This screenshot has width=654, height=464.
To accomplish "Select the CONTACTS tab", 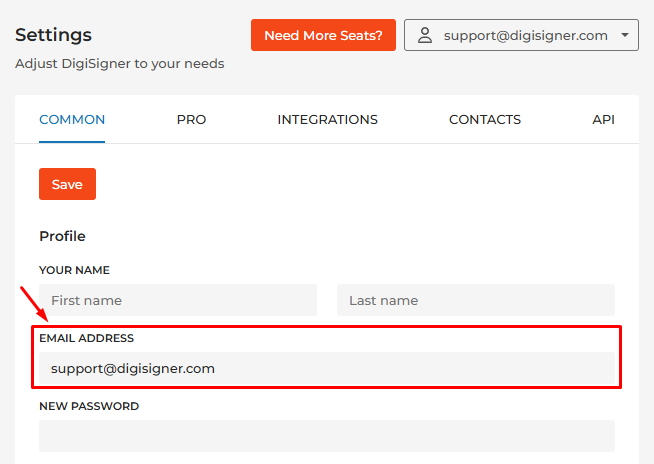I will (484, 120).
